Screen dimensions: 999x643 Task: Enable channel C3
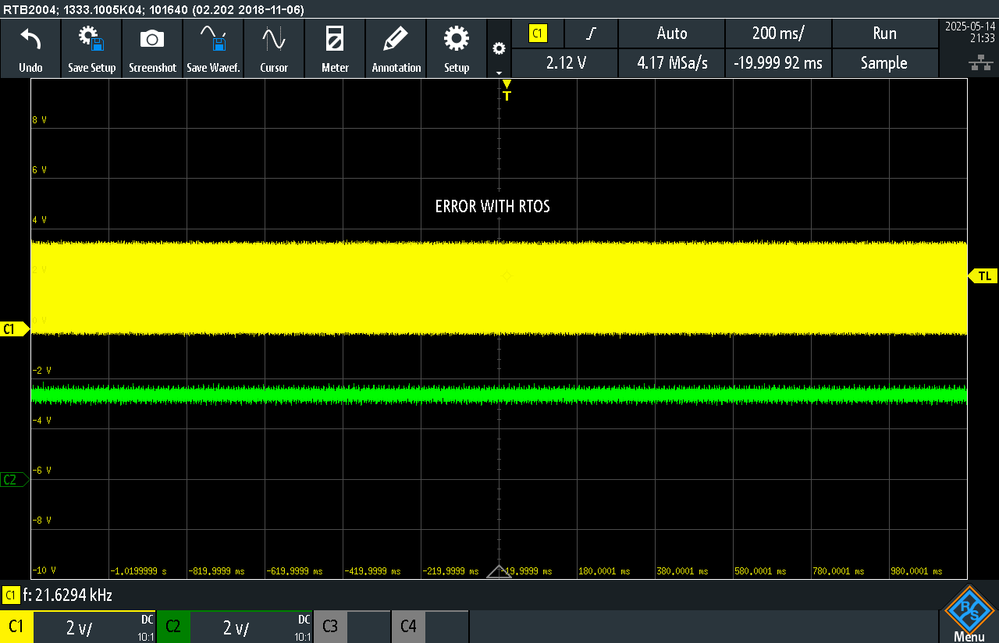330,626
